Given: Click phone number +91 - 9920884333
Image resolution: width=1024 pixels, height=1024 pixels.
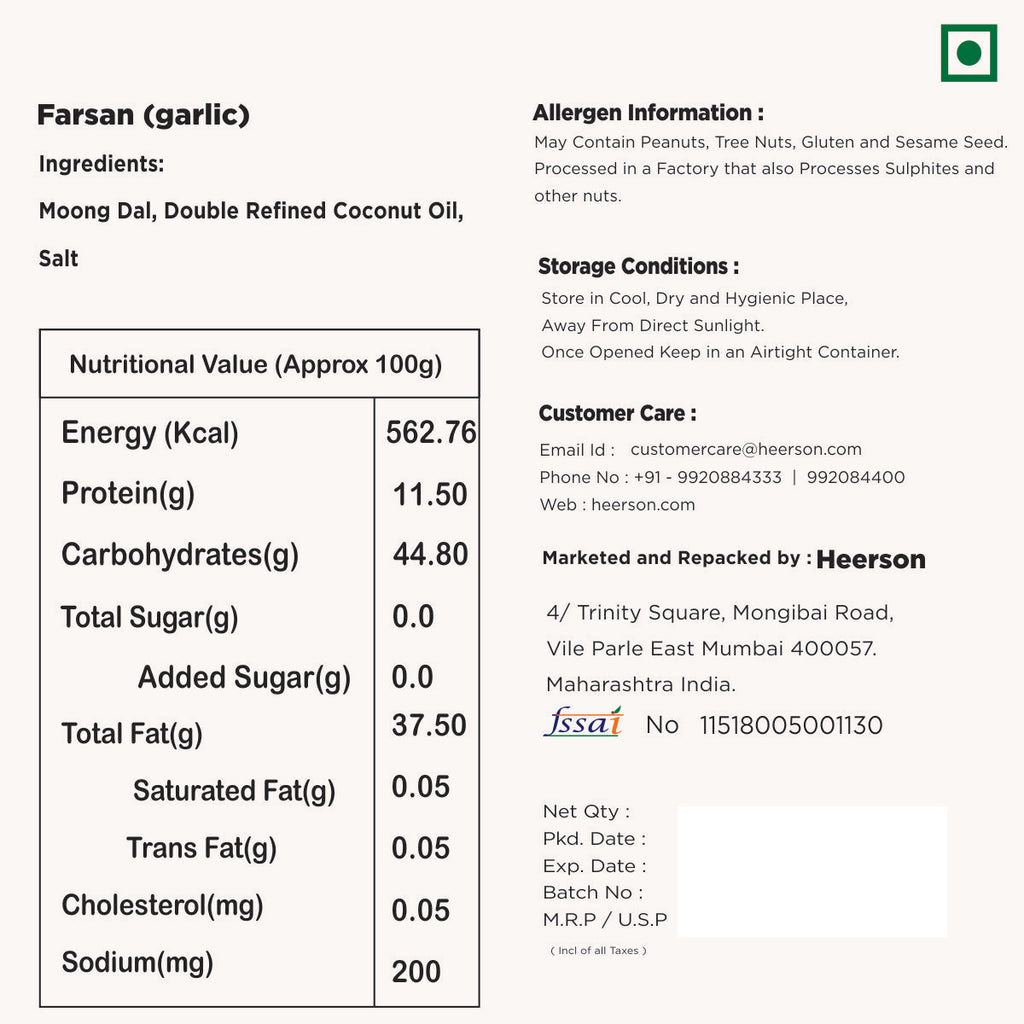Looking at the screenshot, I should coord(704,478).
